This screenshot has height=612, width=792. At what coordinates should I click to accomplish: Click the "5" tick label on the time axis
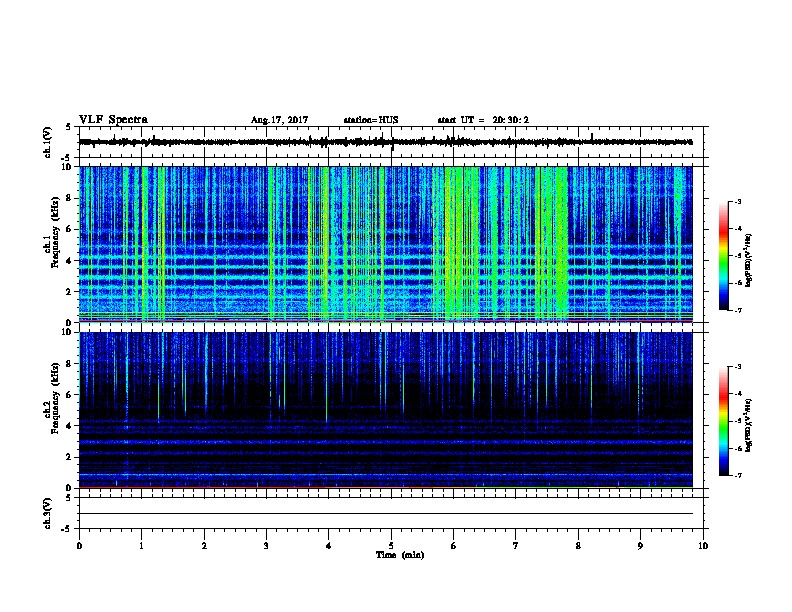pyautogui.click(x=391, y=546)
